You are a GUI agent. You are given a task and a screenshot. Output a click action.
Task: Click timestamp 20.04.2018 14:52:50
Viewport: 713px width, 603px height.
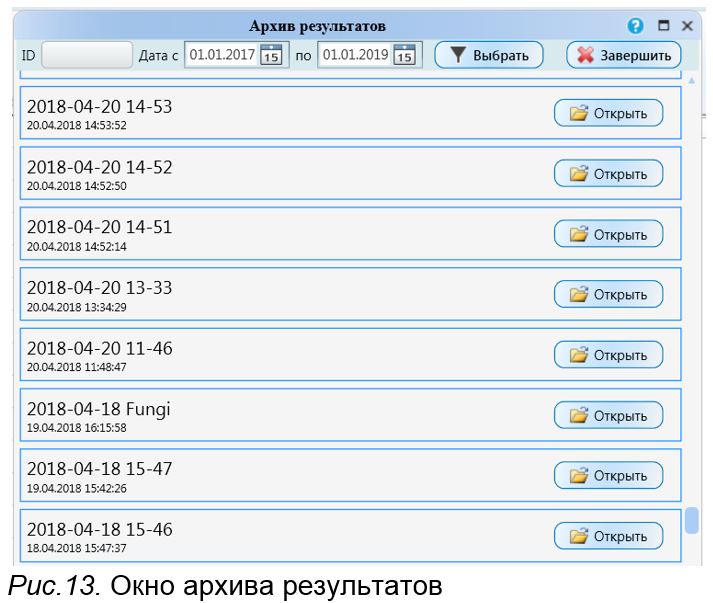click(x=77, y=186)
